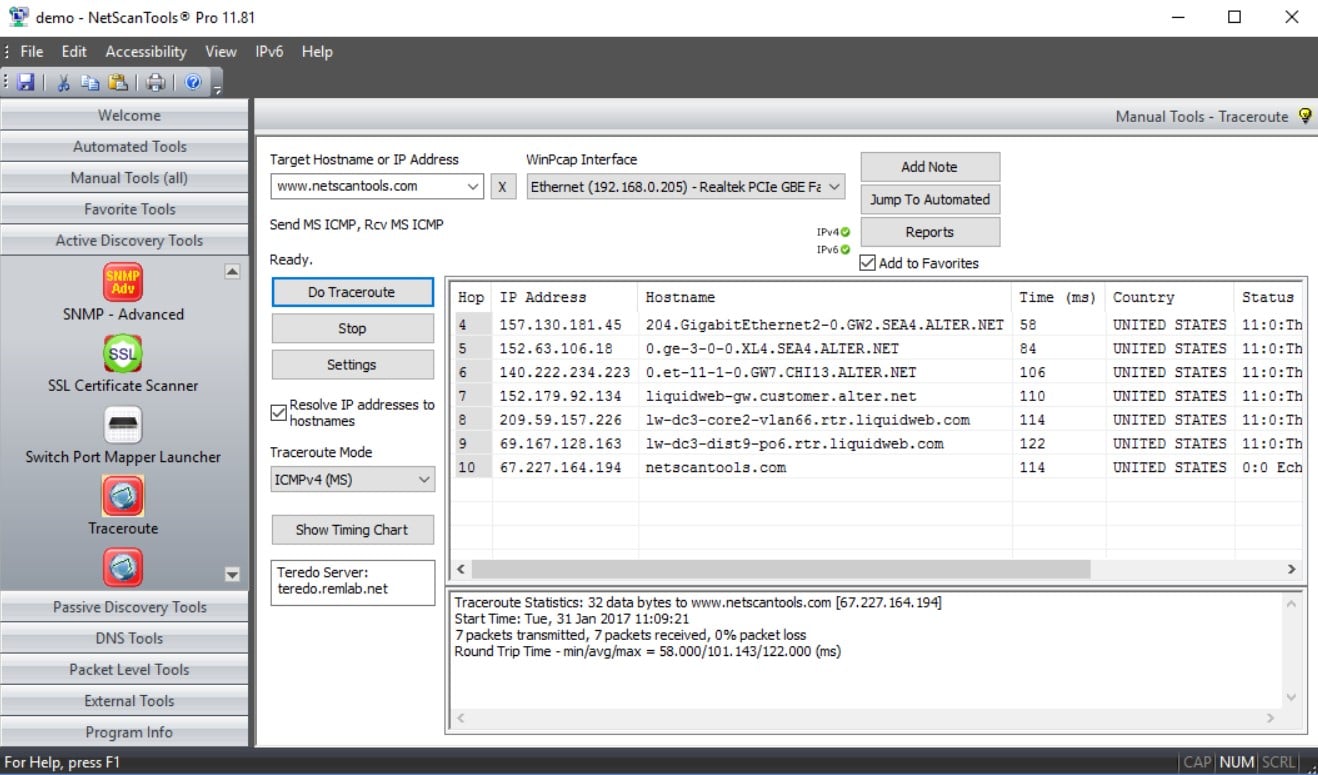Open the Help menu in the menu bar
Screen dimensions: 1318x775
(x=317, y=52)
